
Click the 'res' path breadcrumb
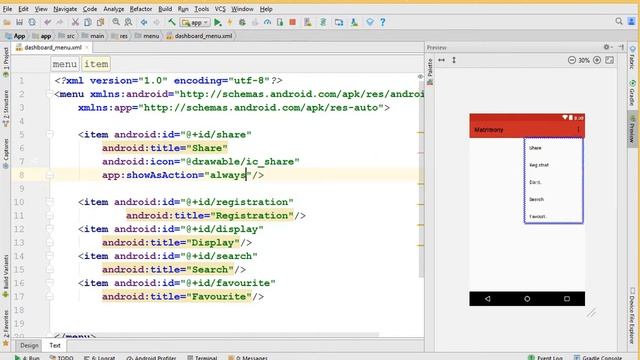(120, 36)
